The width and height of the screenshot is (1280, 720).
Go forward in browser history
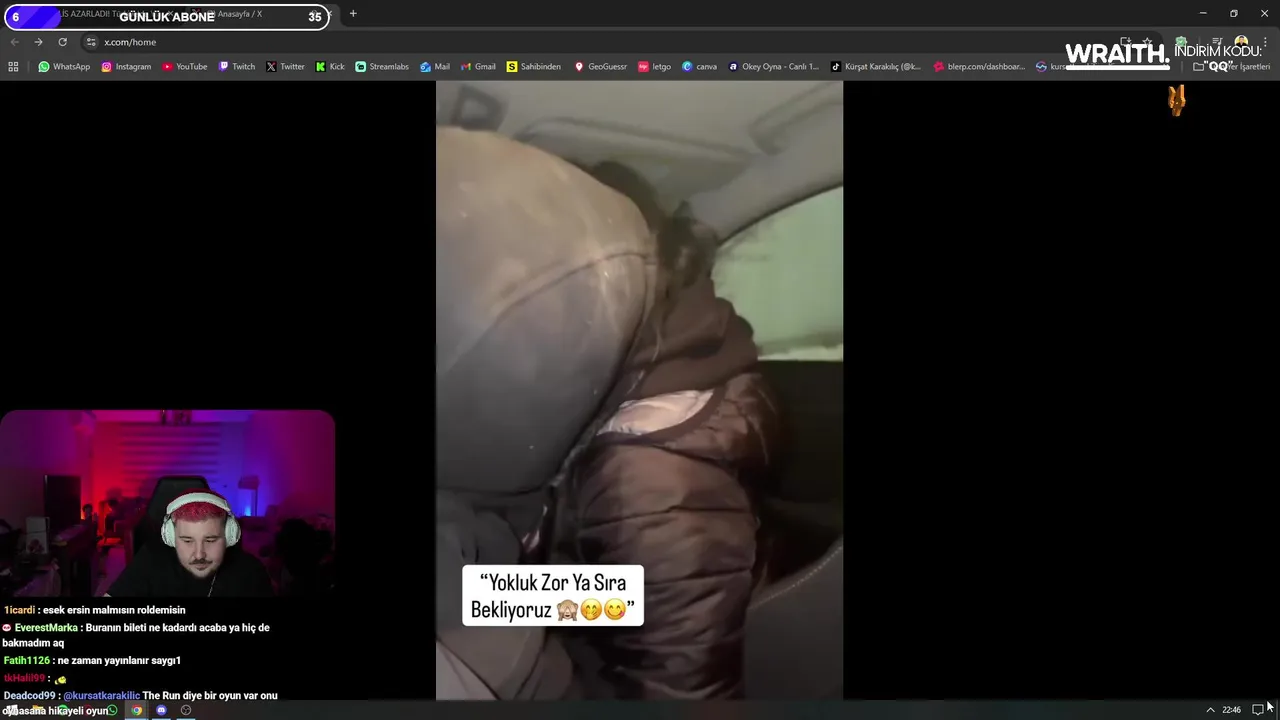38,42
